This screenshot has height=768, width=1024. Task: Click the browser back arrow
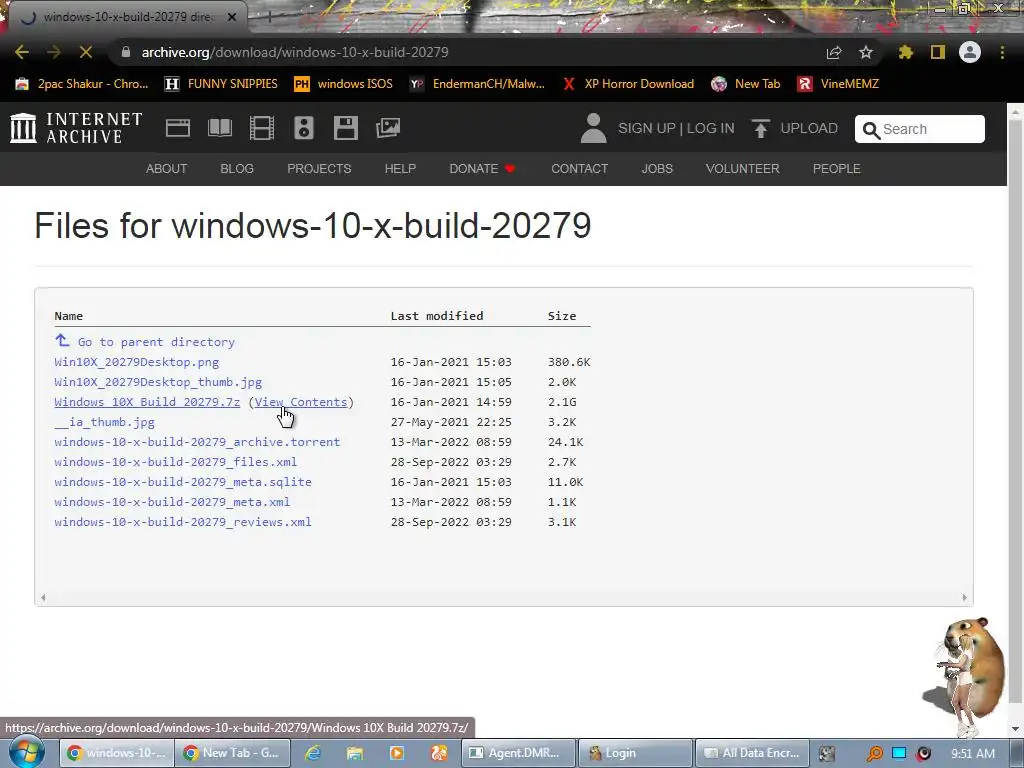(x=22, y=52)
